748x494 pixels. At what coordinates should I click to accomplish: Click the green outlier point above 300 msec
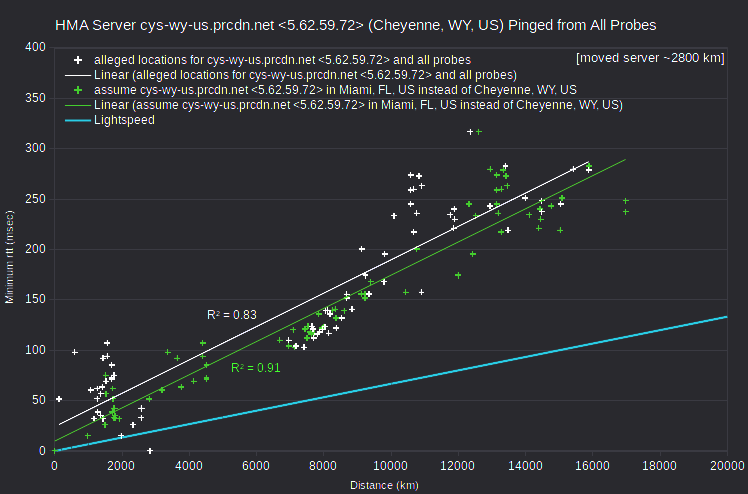pos(479,132)
